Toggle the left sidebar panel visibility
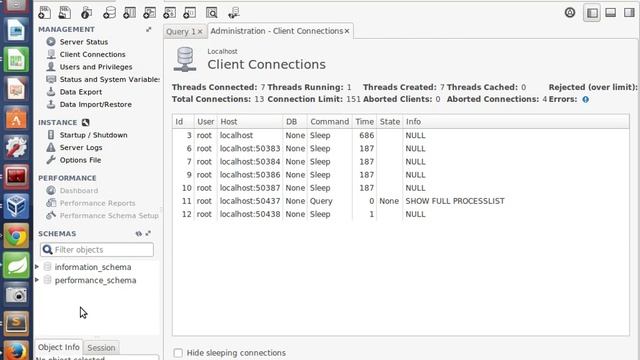Viewport: 640px width, 360px height. pyautogui.click(x=592, y=13)
